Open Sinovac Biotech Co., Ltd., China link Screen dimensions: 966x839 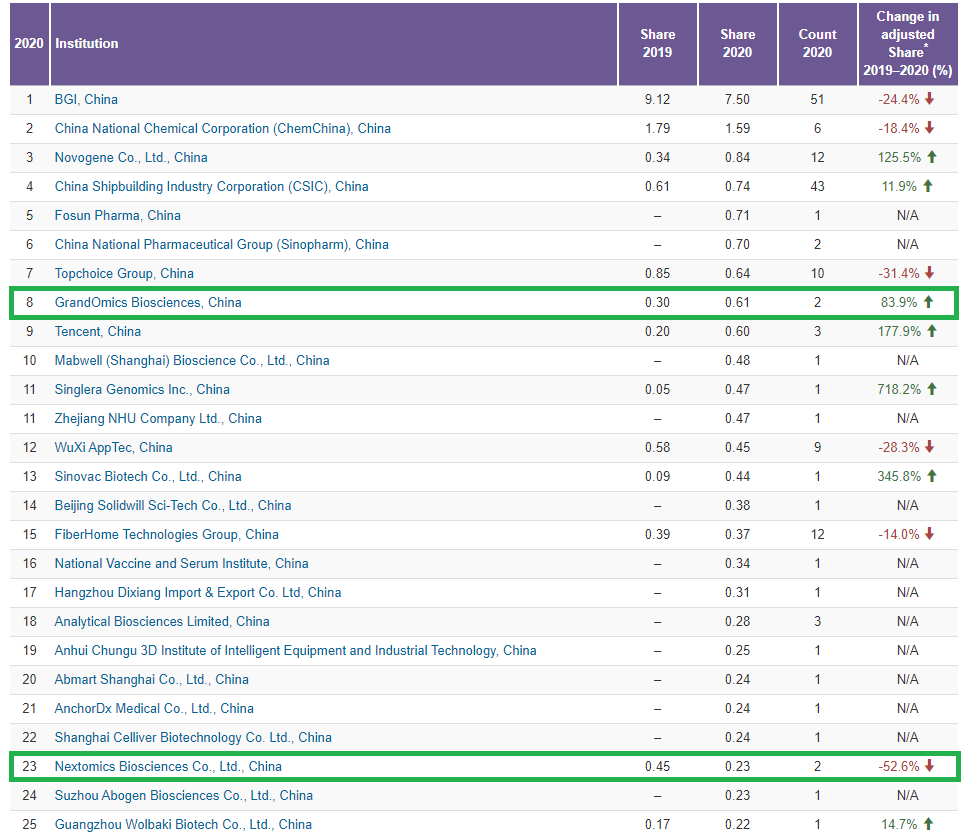(x=148, y=476)
